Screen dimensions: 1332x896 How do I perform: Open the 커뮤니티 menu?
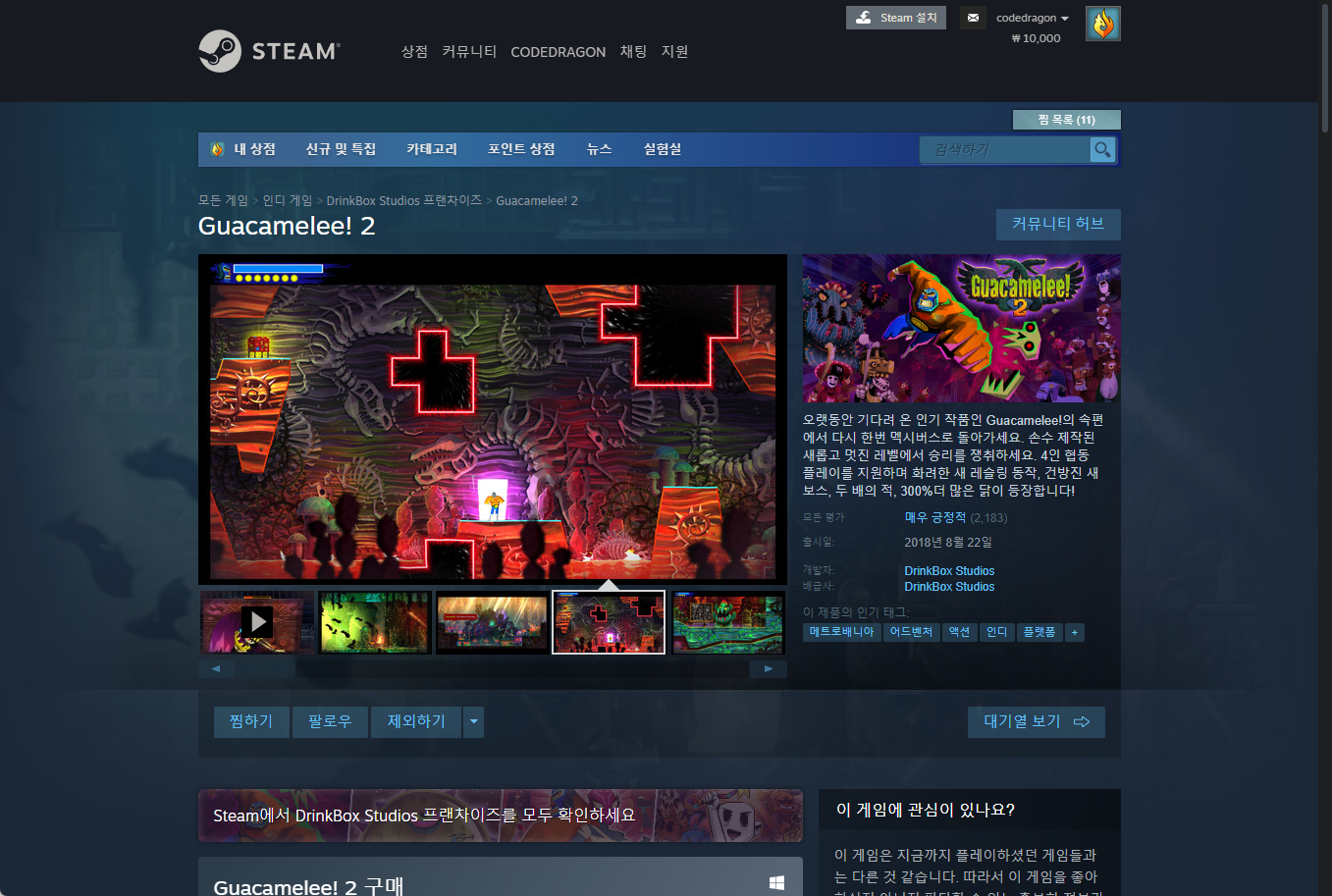pyautogui.click(x=469, y=51)
